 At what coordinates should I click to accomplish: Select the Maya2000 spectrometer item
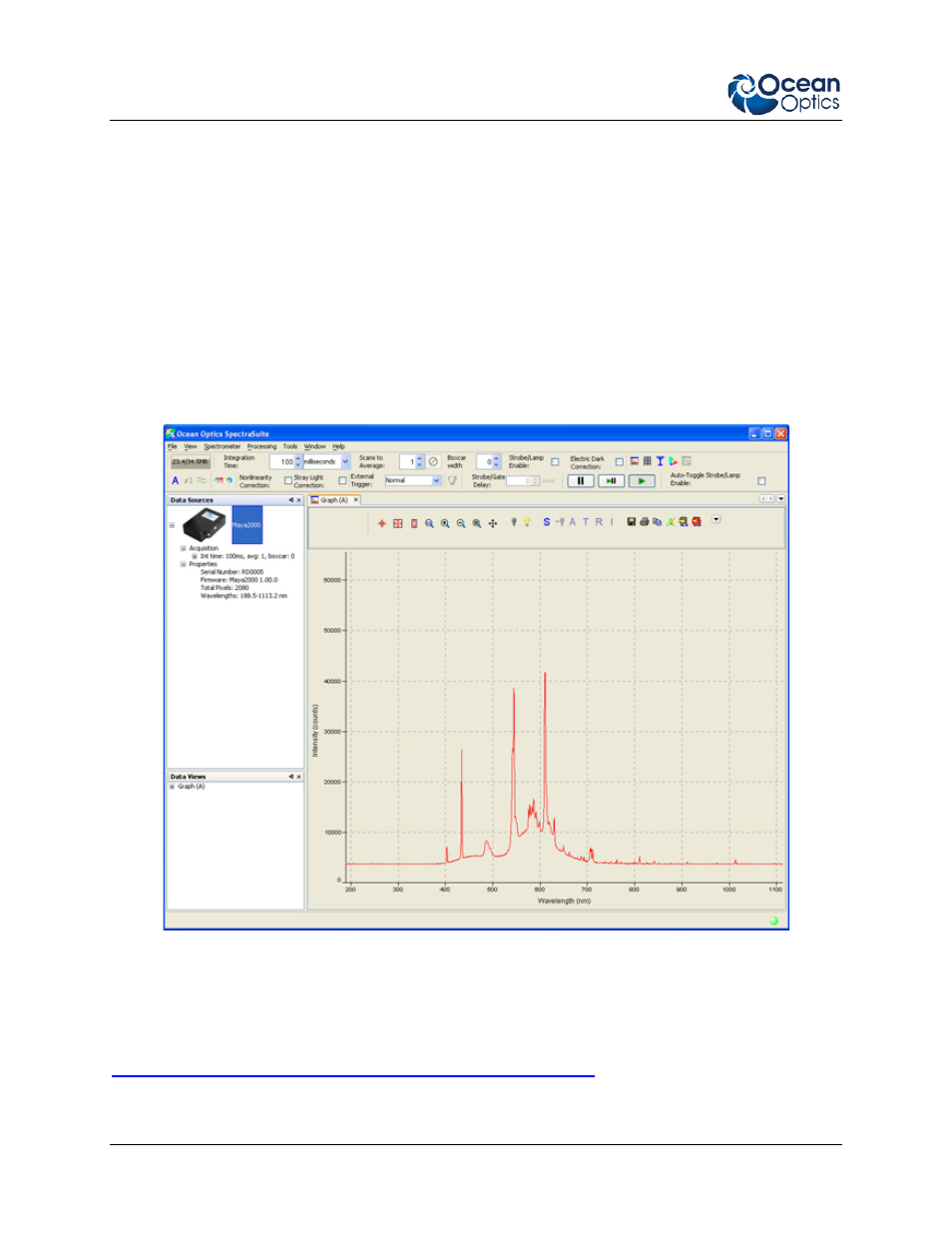click(x=246, y=525)
